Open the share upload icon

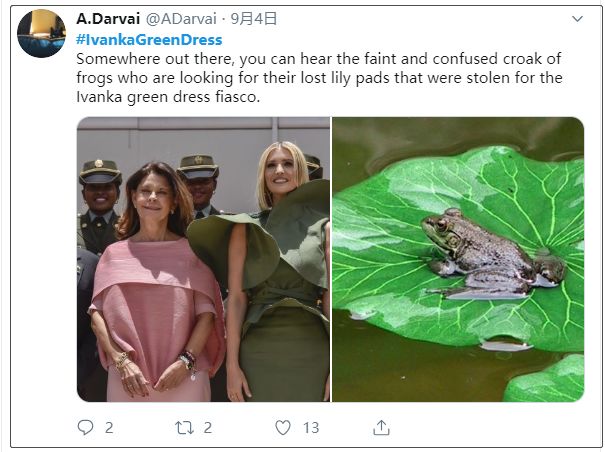(x=381, y=427)
